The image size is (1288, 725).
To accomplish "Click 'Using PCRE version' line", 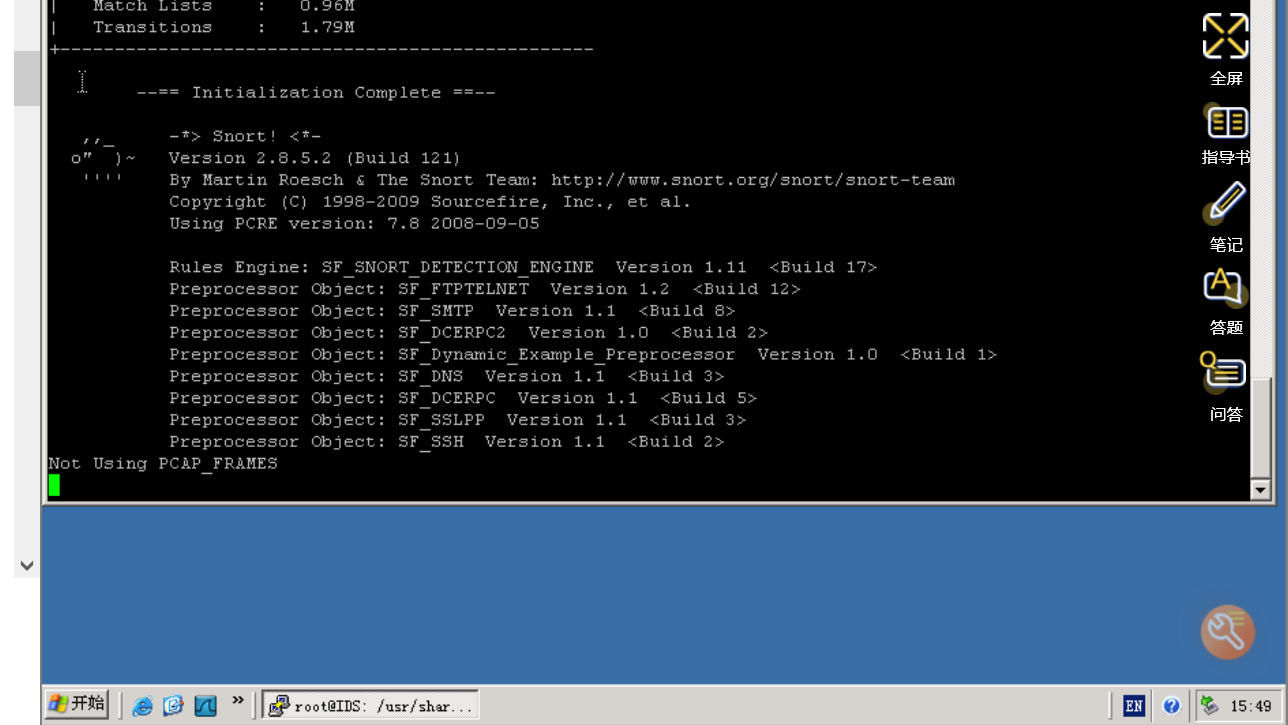I will [x=354, y=223].
